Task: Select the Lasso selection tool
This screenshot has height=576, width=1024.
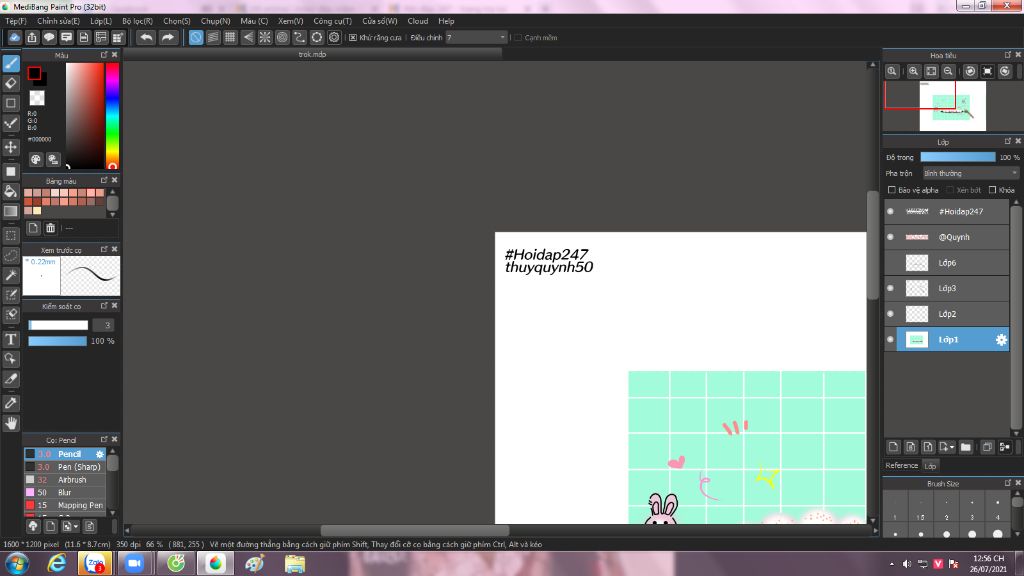Action: [11, 255]
